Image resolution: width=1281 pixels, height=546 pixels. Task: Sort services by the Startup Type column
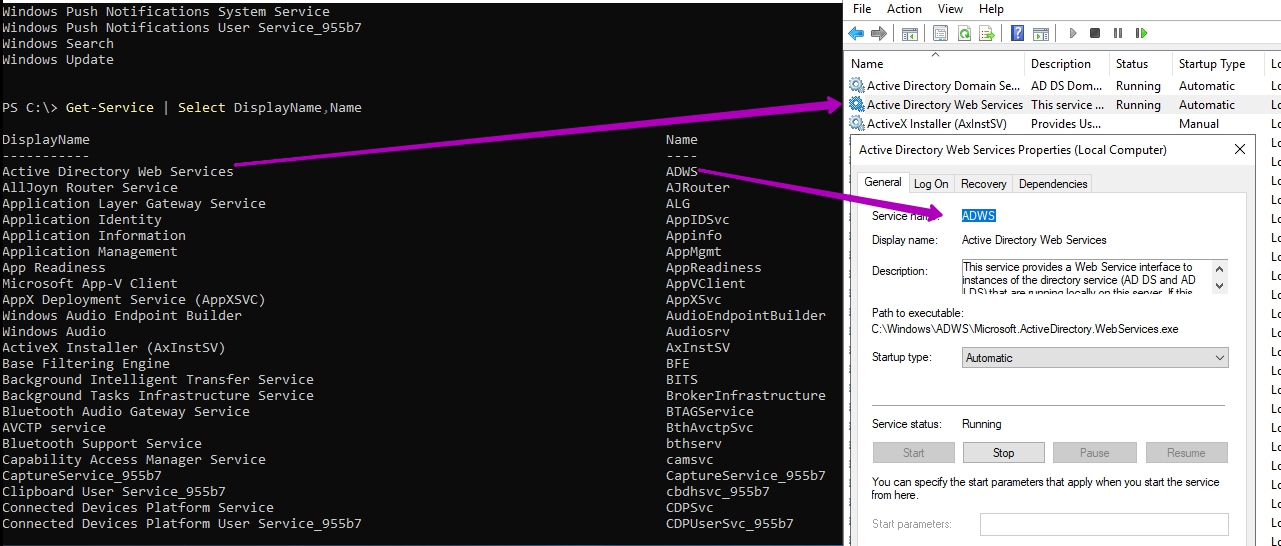(1211, 64)
